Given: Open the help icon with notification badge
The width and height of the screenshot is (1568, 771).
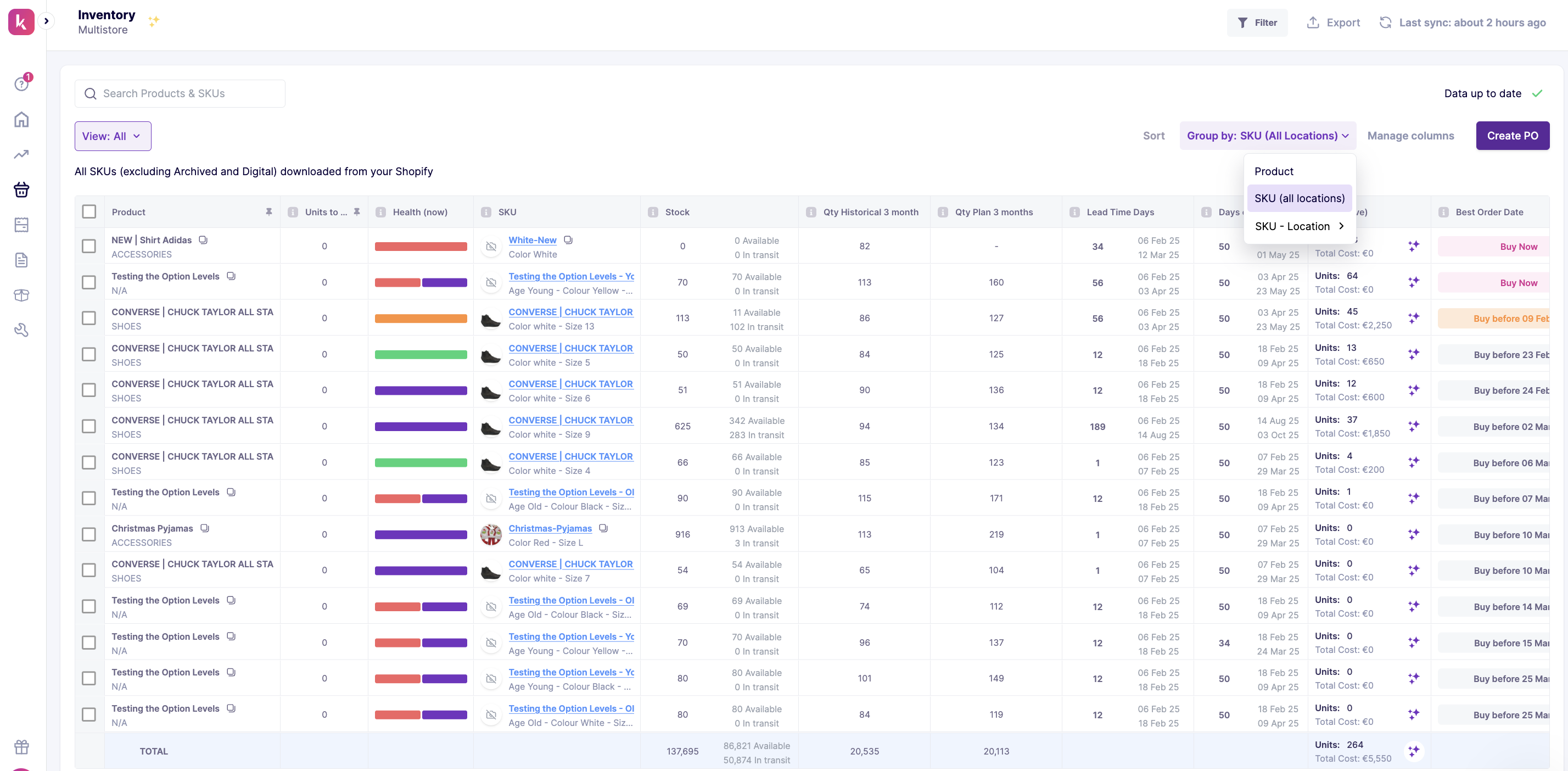Looking at the screenshot, I should [21, 83].
